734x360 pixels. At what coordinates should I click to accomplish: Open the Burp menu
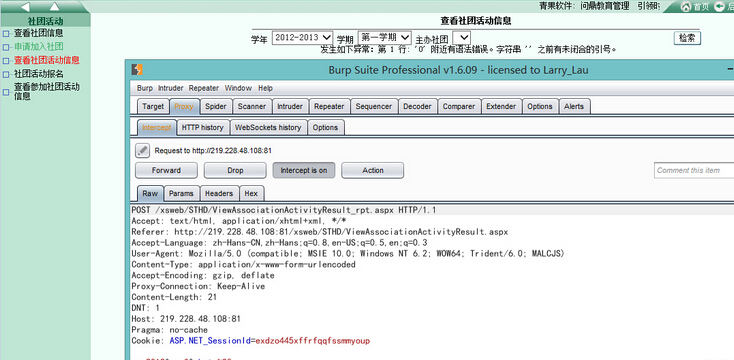pos(145,88)
